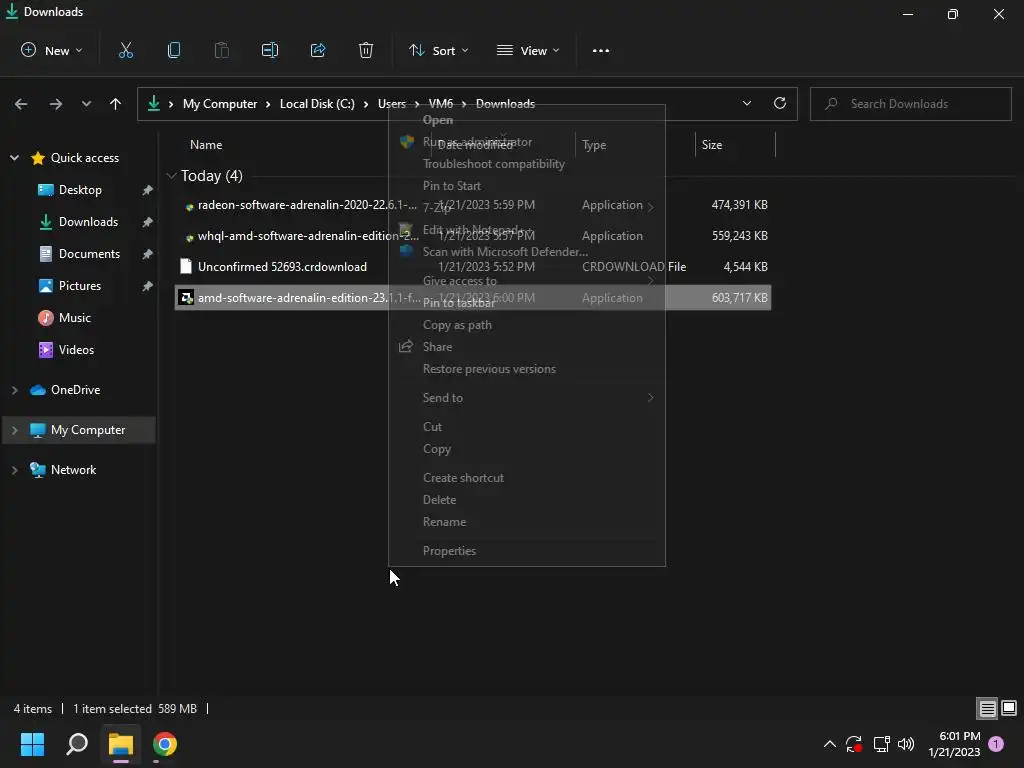Click Local Disk (C:) in breadcrumb

[317, 104]
